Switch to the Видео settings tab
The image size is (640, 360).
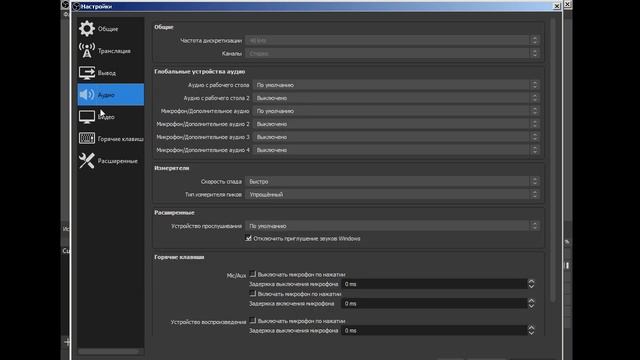(111, 117)
